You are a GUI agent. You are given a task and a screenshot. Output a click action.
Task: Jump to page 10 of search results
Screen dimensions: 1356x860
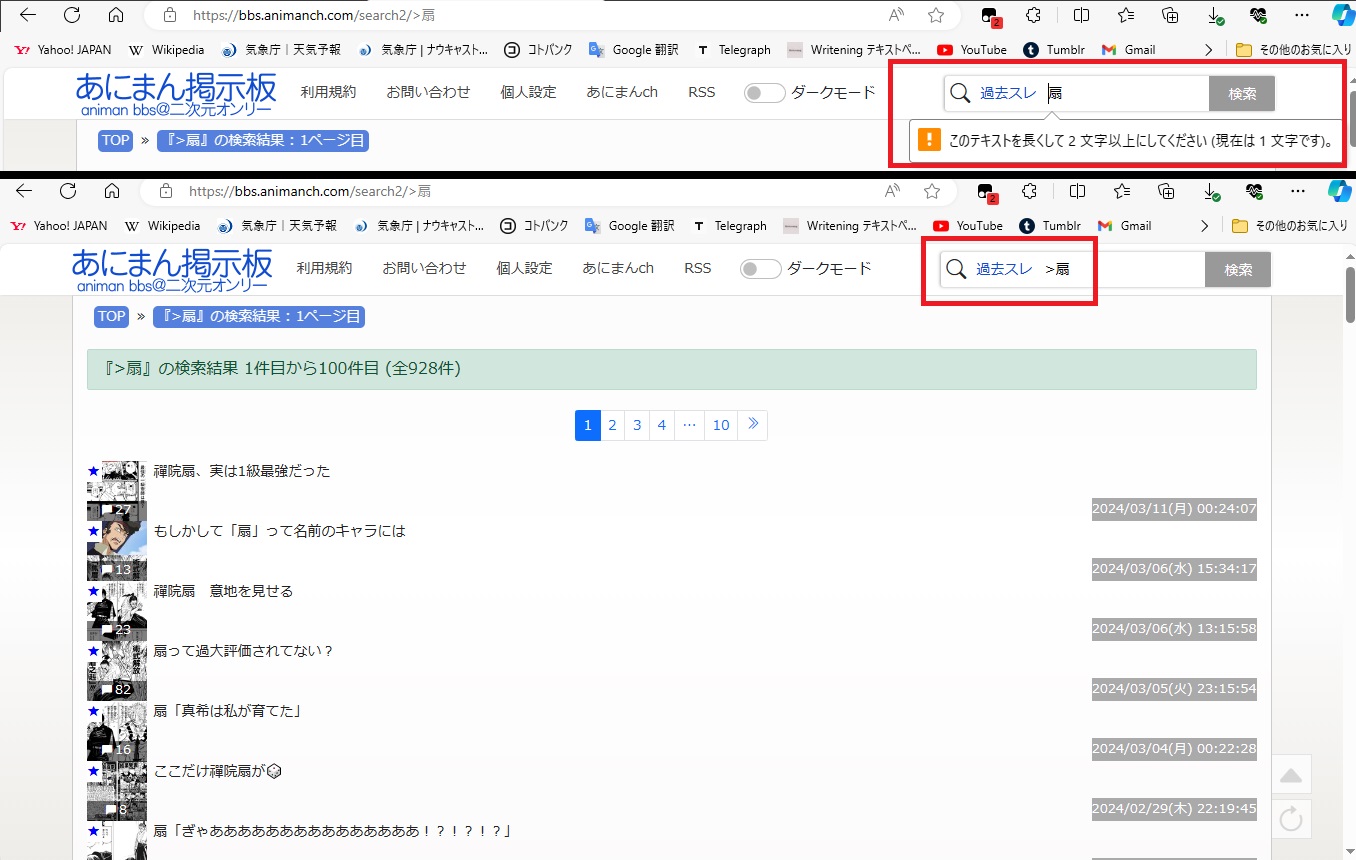click(x=720, y=425)
